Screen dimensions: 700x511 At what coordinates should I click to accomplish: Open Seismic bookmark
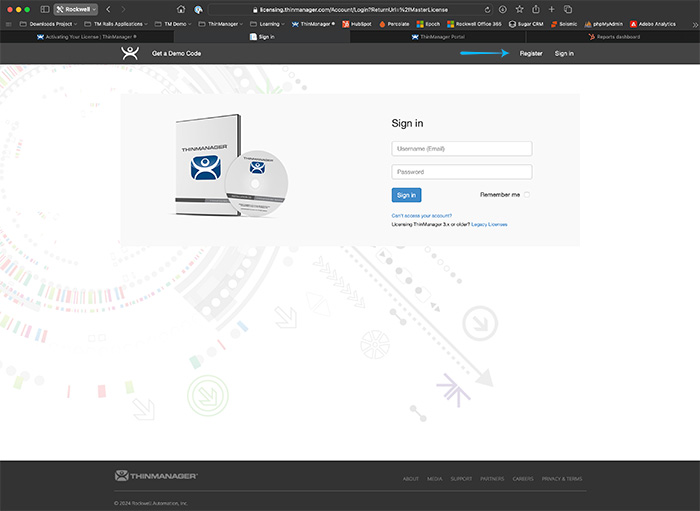pyautogui.click(x=563, y=24)
